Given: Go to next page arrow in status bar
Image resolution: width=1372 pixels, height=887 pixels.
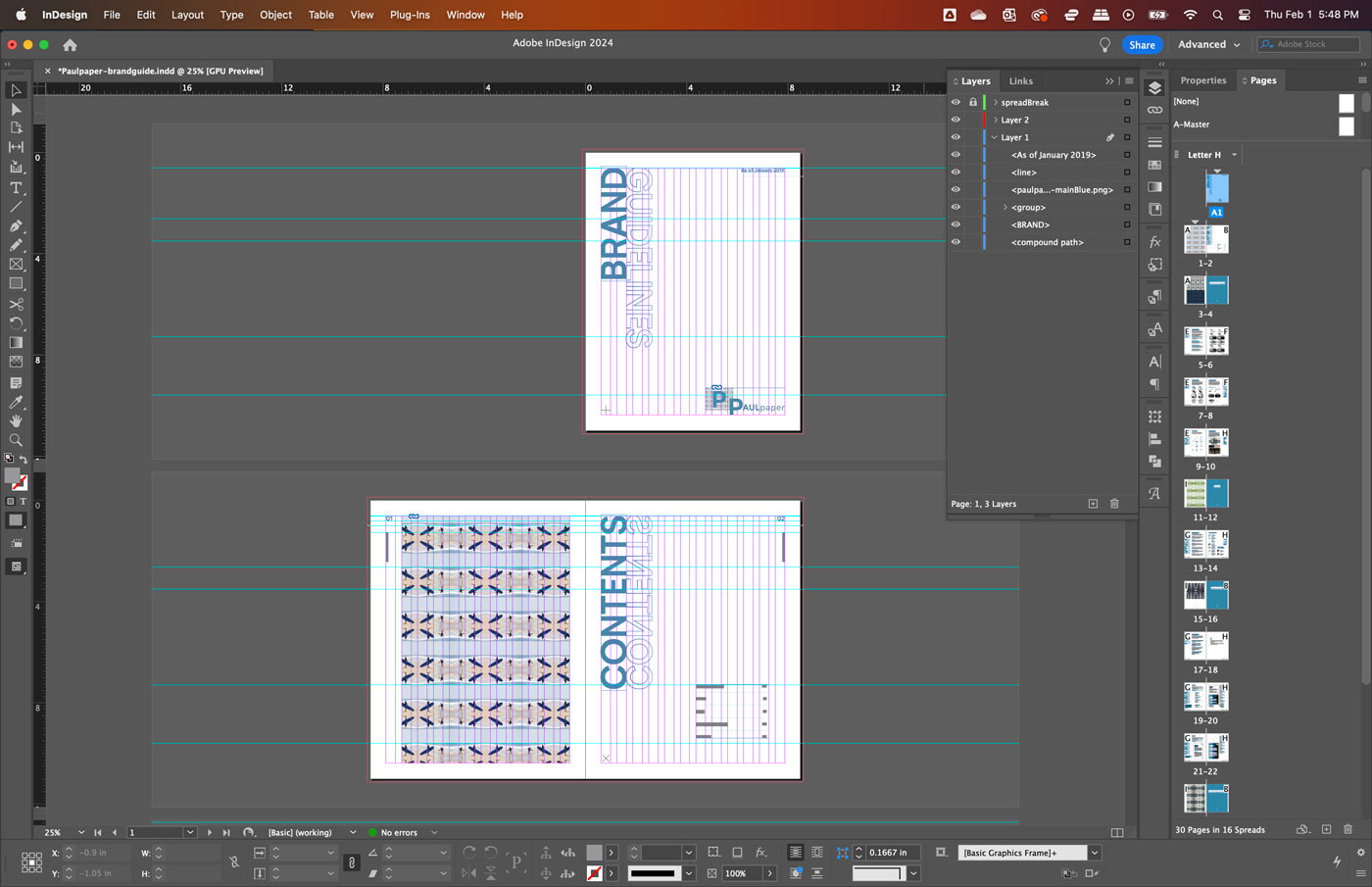Looking at the screenshot, I should coord(209,832).
